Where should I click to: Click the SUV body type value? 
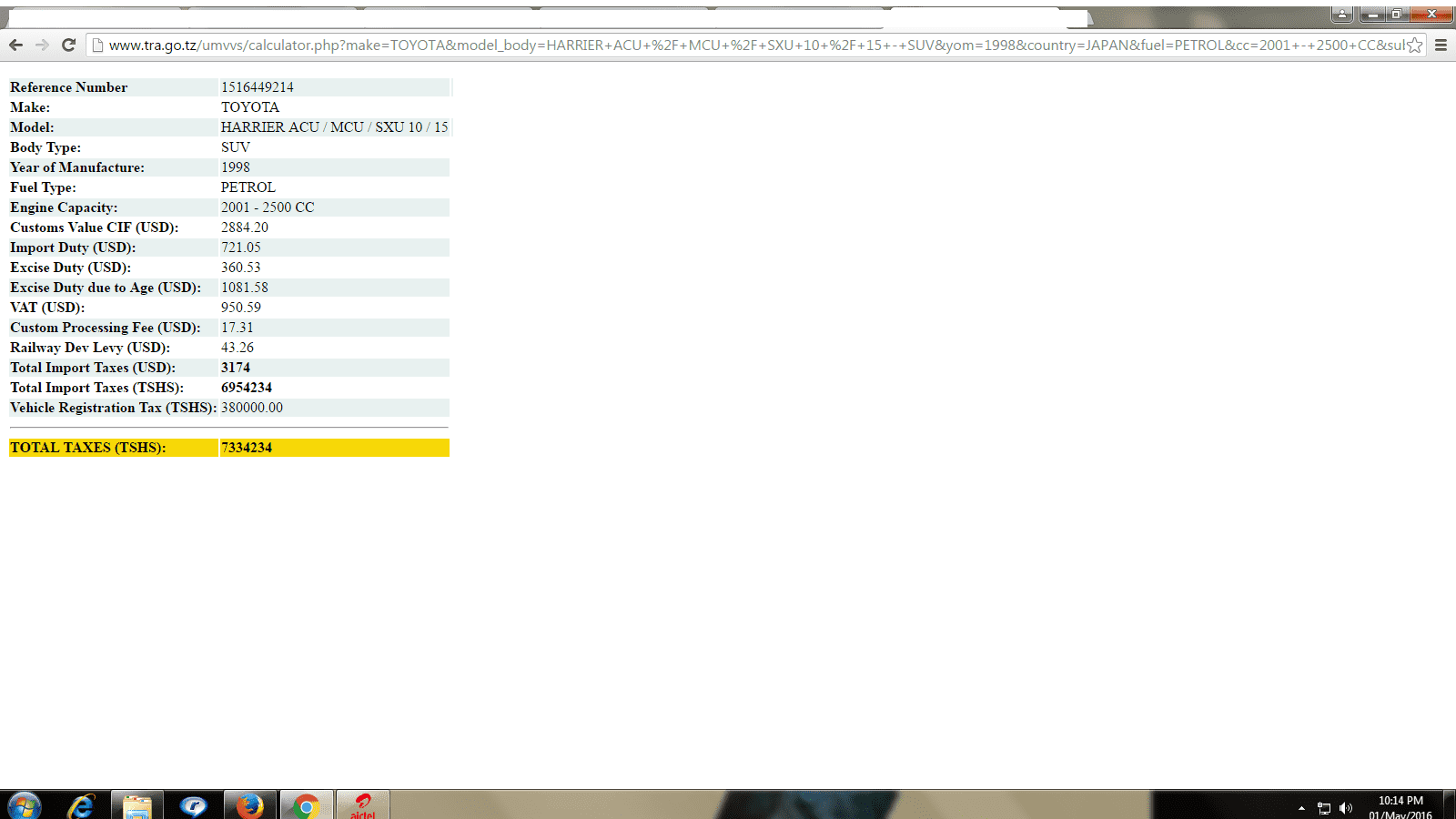point(236,147)
